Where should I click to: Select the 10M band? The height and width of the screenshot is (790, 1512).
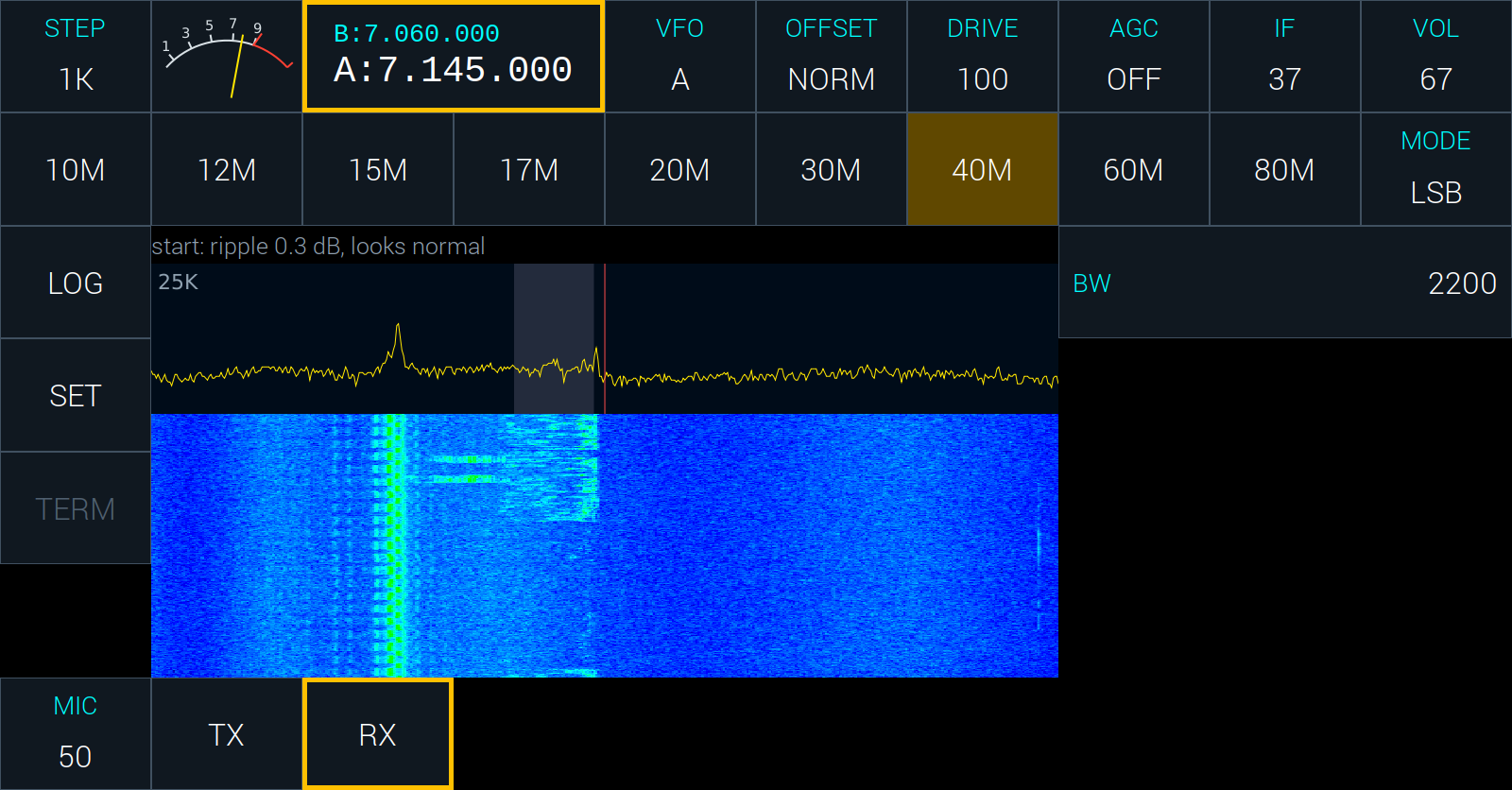click(x=76, y=169)
